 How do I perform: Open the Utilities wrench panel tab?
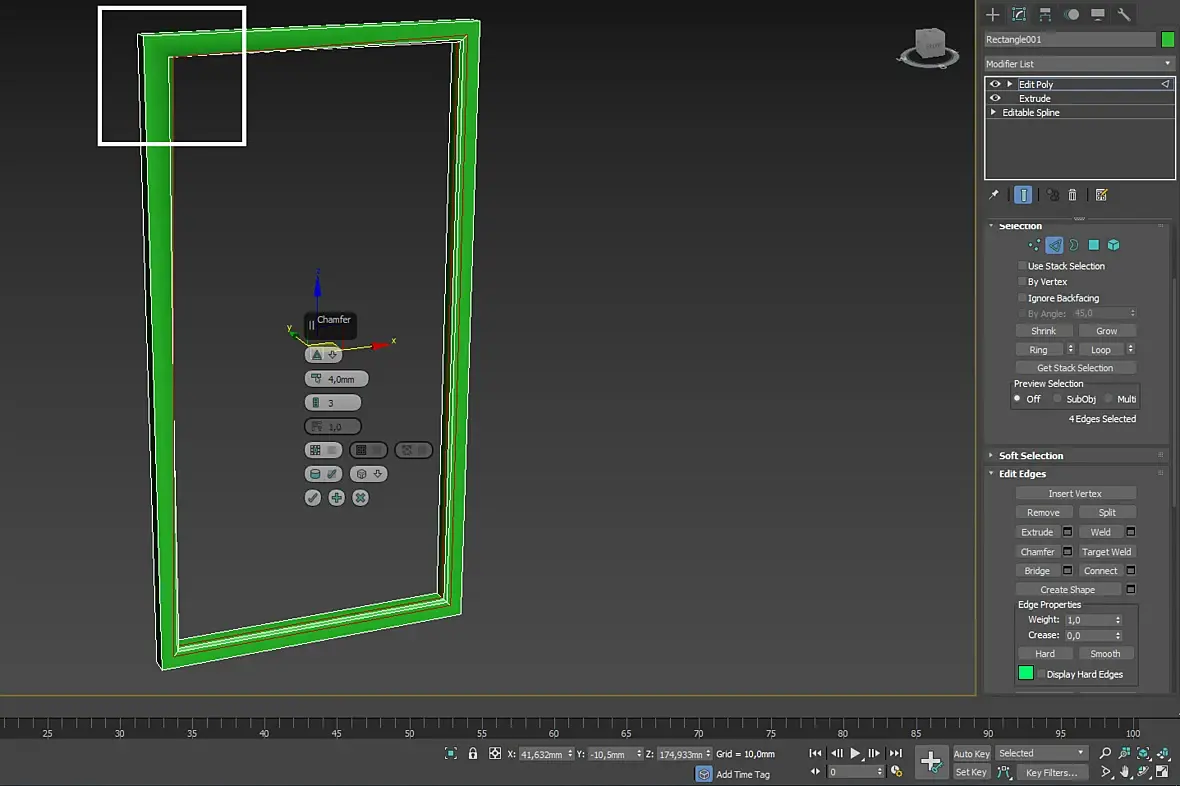coord(1124,14)
